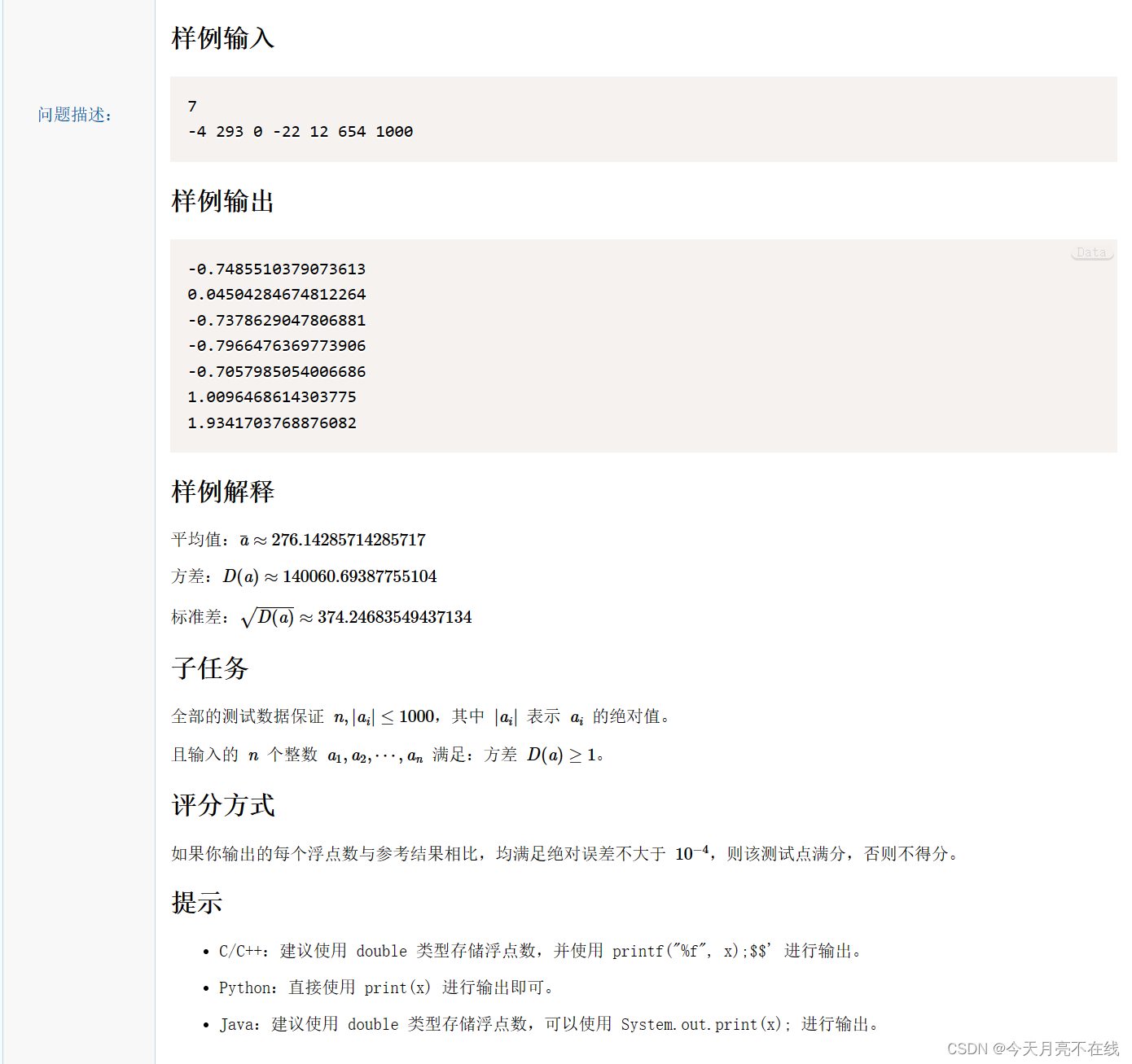1132x1064 pixels.
Task: Click the mean value 276.14285714285717
Action: coord(349,540)
